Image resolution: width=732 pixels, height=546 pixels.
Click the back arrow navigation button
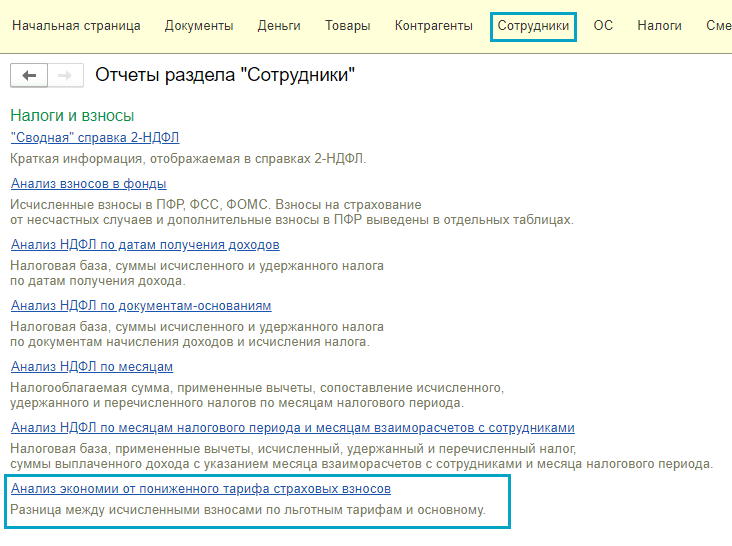29,75
